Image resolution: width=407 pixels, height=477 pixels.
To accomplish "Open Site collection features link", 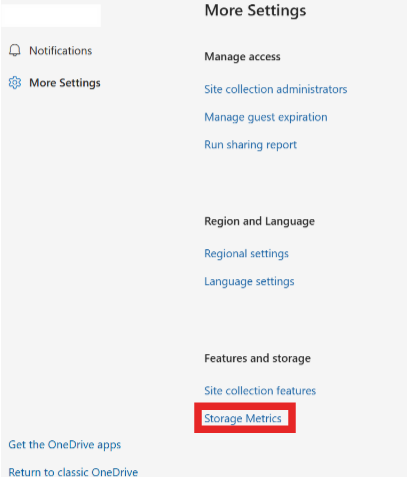I will point(260,391).
